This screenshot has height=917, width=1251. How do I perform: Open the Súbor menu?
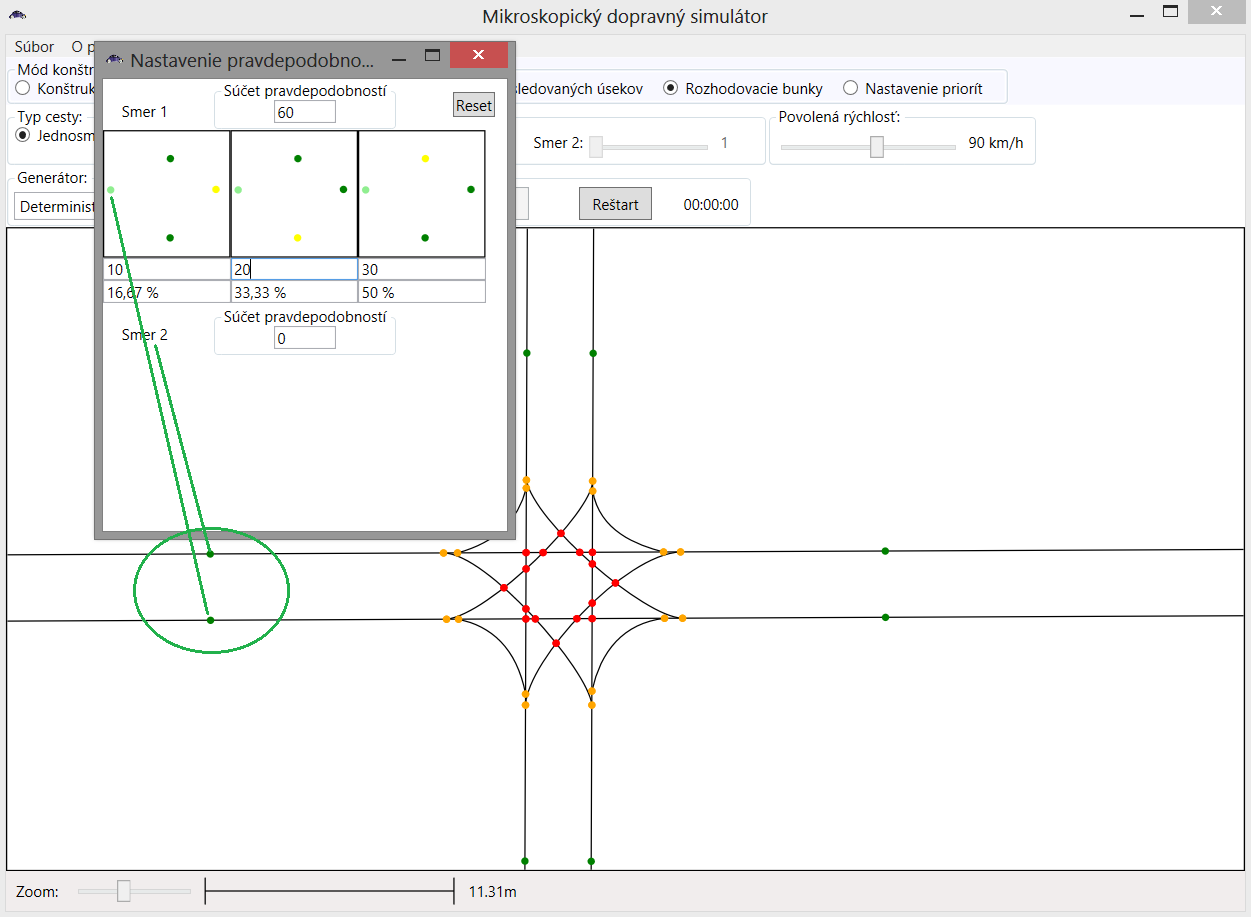coord(34,47)
